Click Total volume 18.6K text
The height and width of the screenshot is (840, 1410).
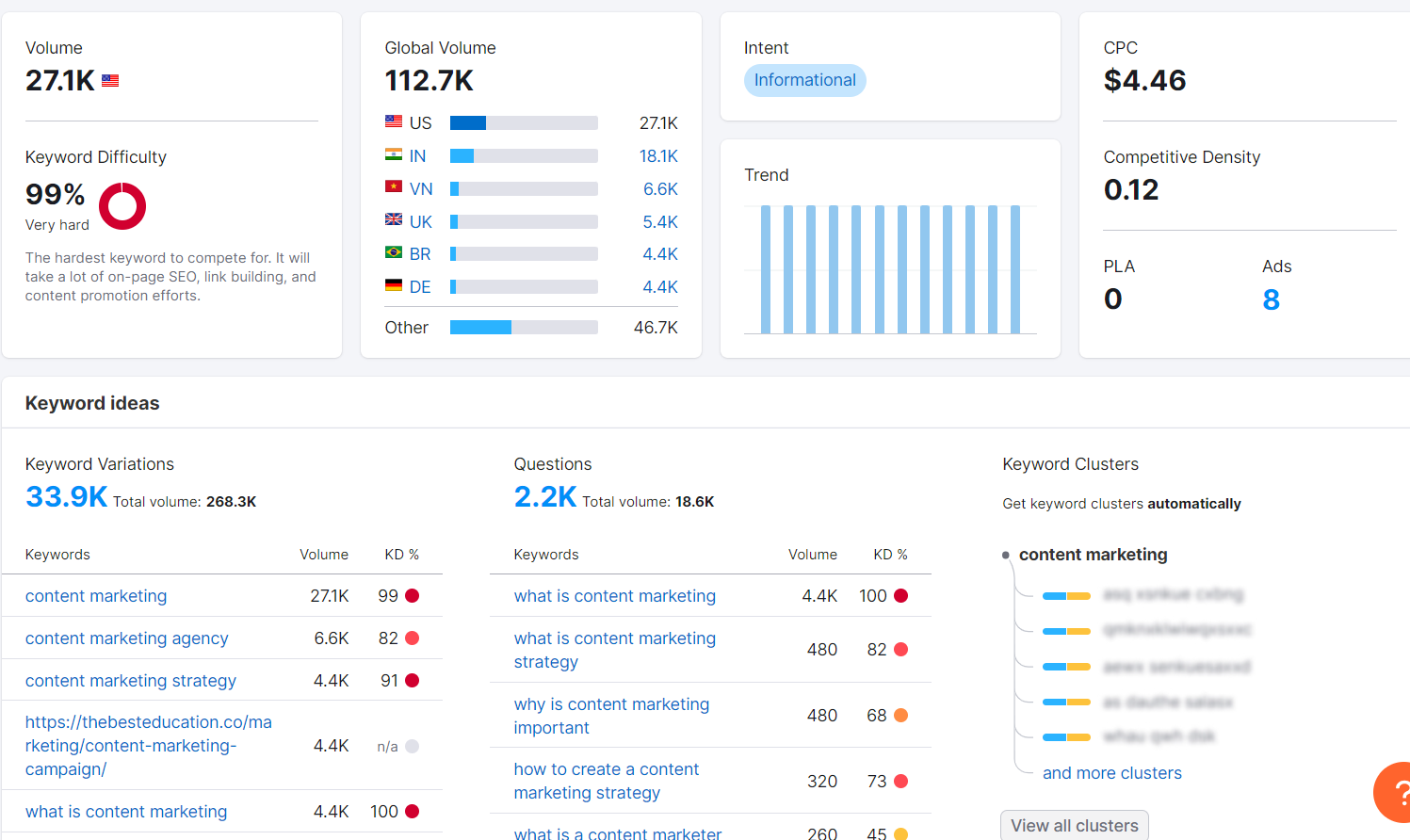tap(648, 502)
